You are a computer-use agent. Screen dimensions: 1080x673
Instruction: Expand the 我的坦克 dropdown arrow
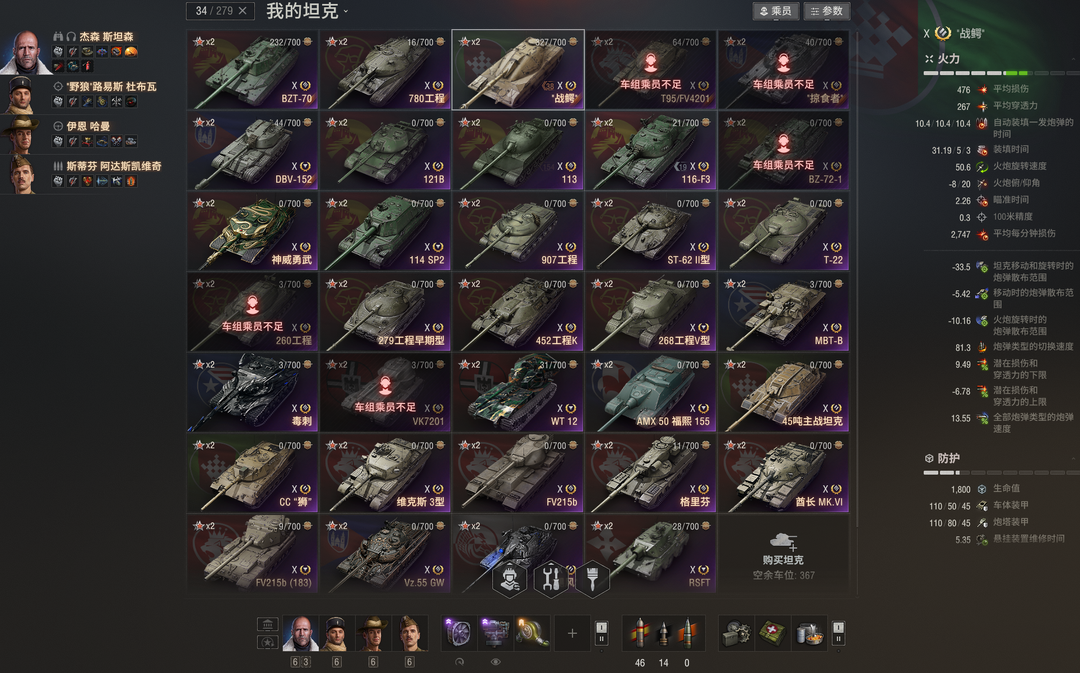click(x=346, y=11)
